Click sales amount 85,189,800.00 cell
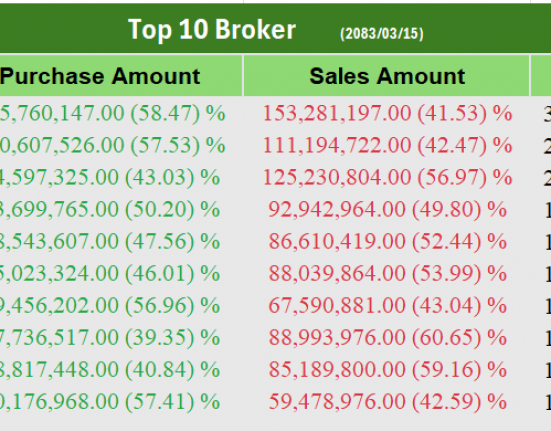 (x=387, y=370)
